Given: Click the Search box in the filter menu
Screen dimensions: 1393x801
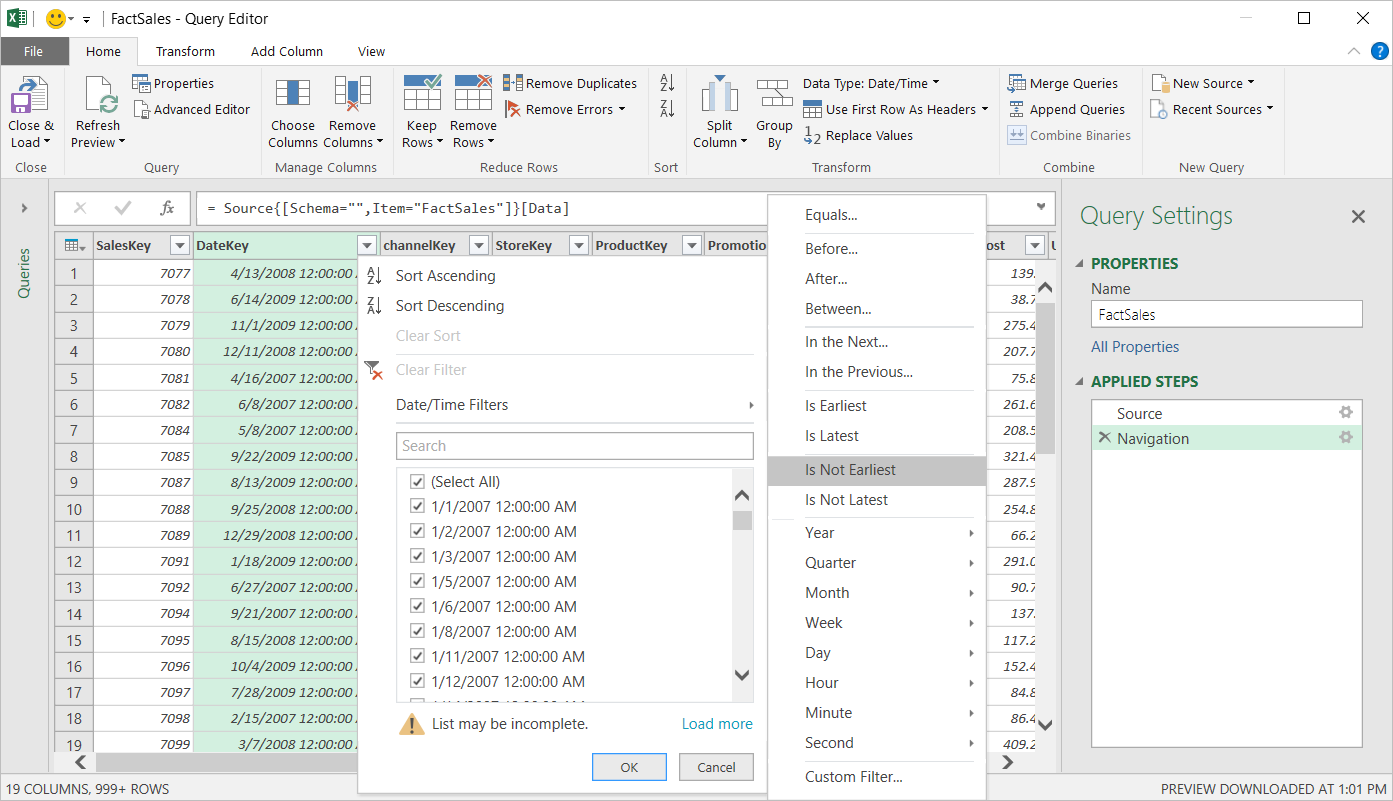Looking at the screenshot, I should 574,446.
